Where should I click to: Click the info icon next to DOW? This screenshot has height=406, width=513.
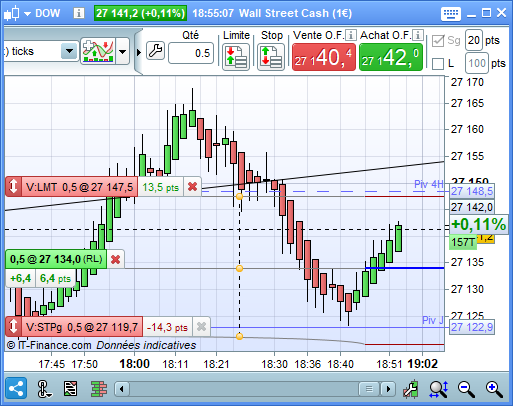click(79, 13)
